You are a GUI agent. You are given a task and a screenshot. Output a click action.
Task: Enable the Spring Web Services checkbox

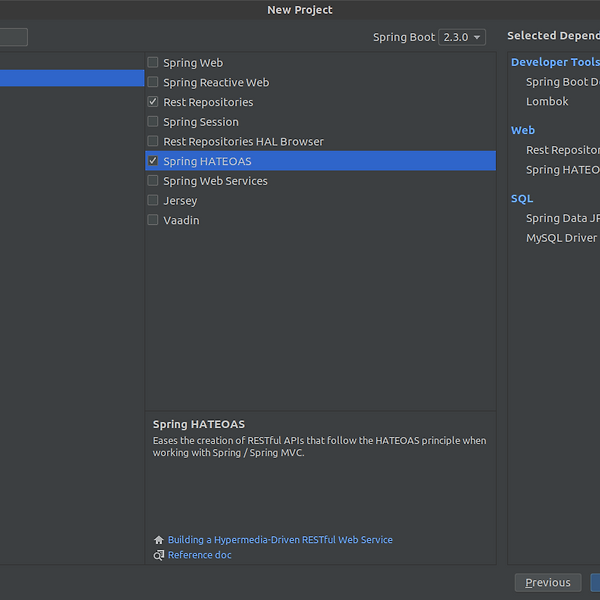click(153, 181)
